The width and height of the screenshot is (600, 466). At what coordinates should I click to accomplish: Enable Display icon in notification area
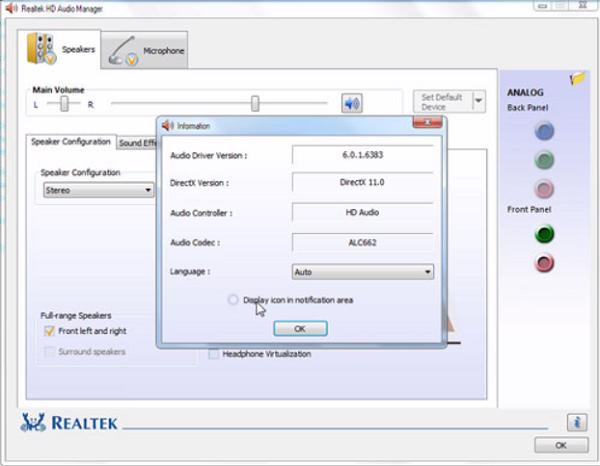pos(234,300)
